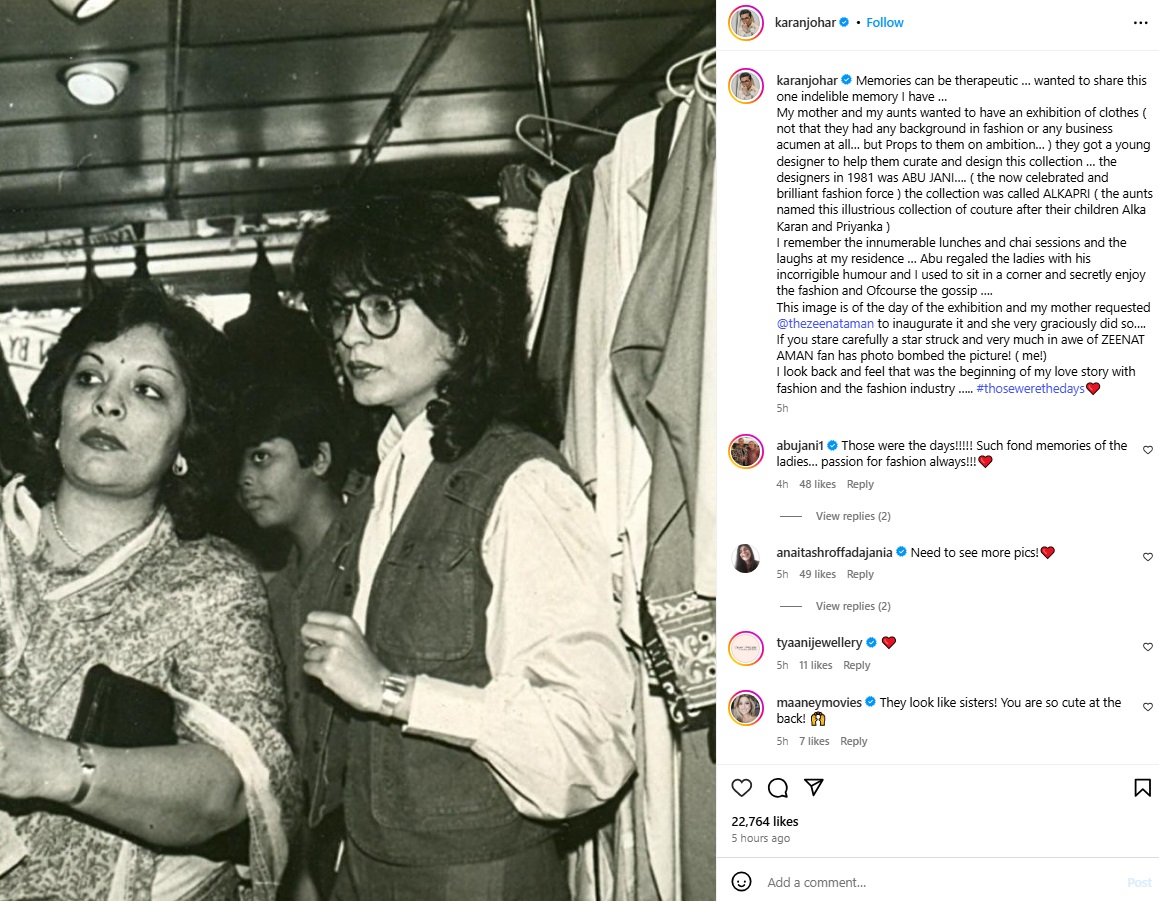Open the three-dots more options menu
Image resolution: width=1159 pixels, height=901 pixels.
point(1141,23)
